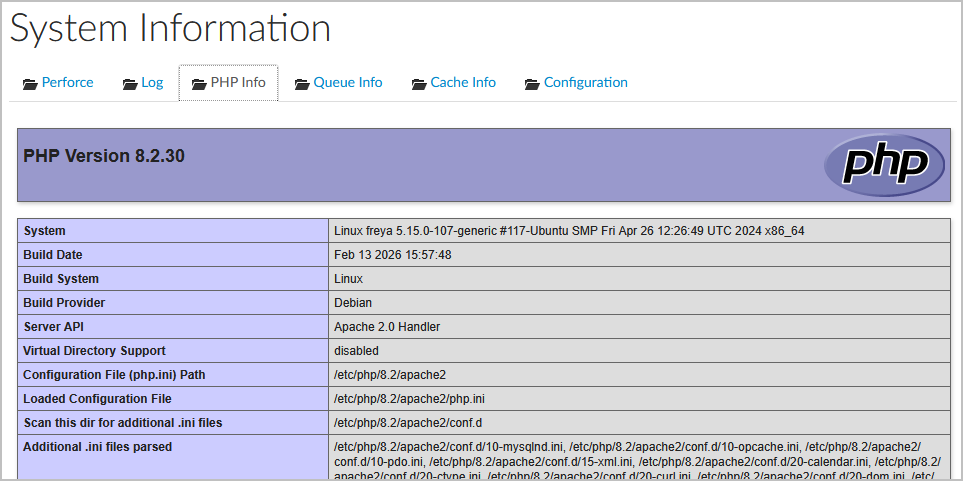The width and height of the screenshot is (963, 481).
Task: Click the /etc/php/8.2/apache2/conf.d value
Action: pyautogui.click(x=408, y=423)
